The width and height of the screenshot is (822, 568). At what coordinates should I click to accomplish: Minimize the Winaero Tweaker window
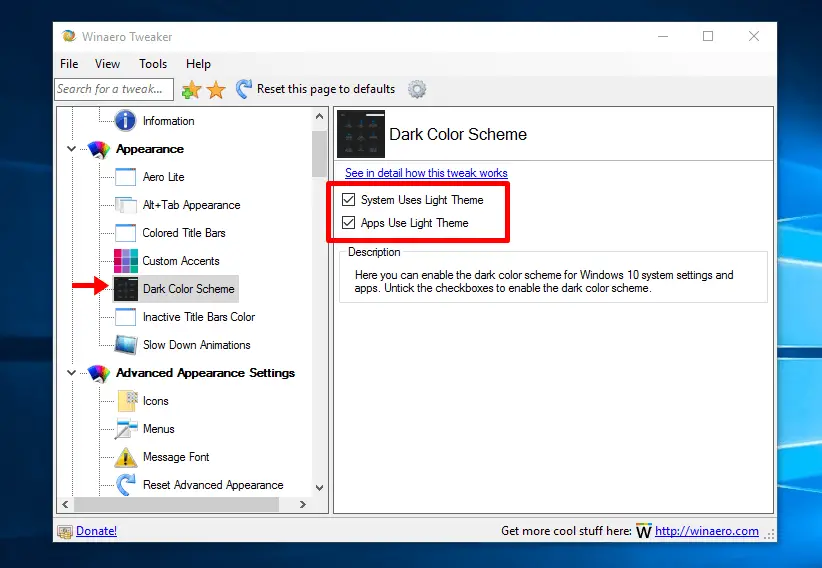[x=663, y=36]
